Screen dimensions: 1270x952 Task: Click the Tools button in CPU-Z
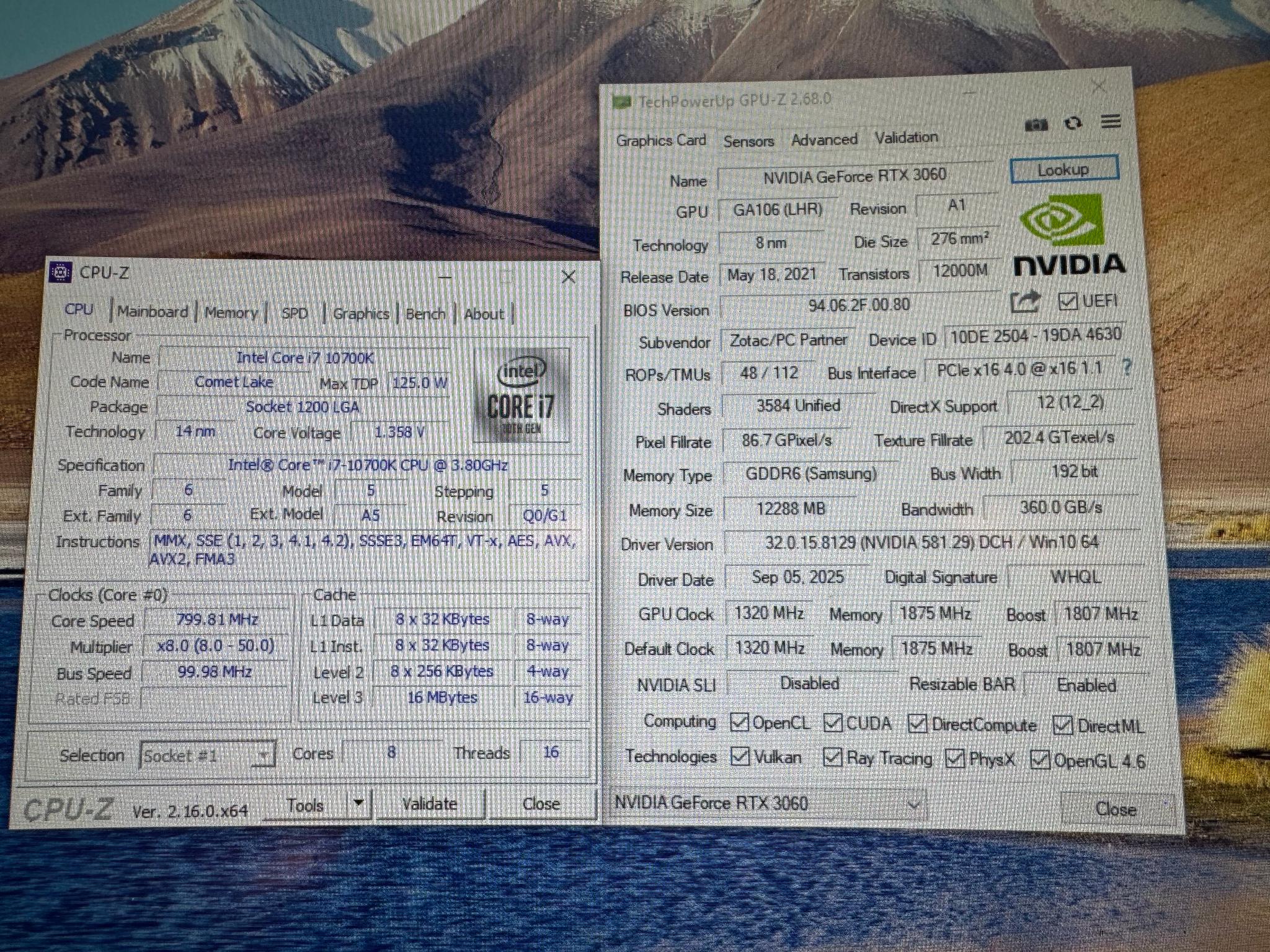coord(305,804)
